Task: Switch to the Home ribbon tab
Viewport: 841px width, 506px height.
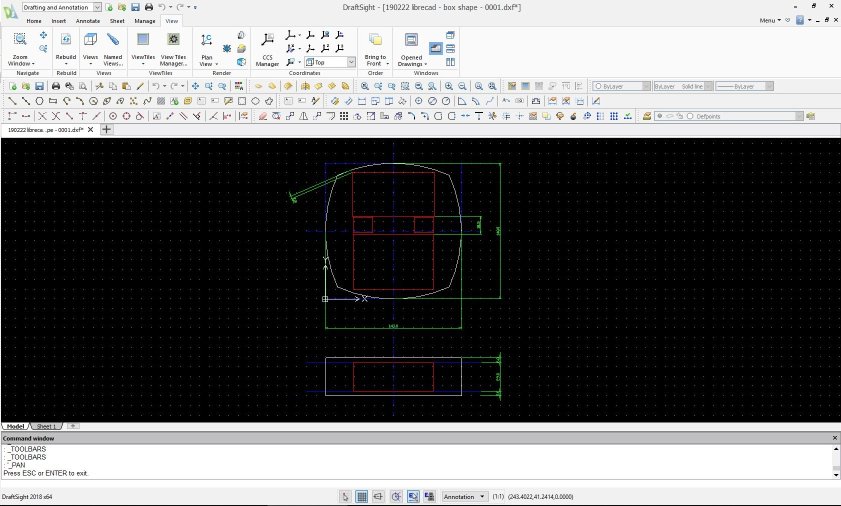Action: pyautogui.click(x=34, y=21)
